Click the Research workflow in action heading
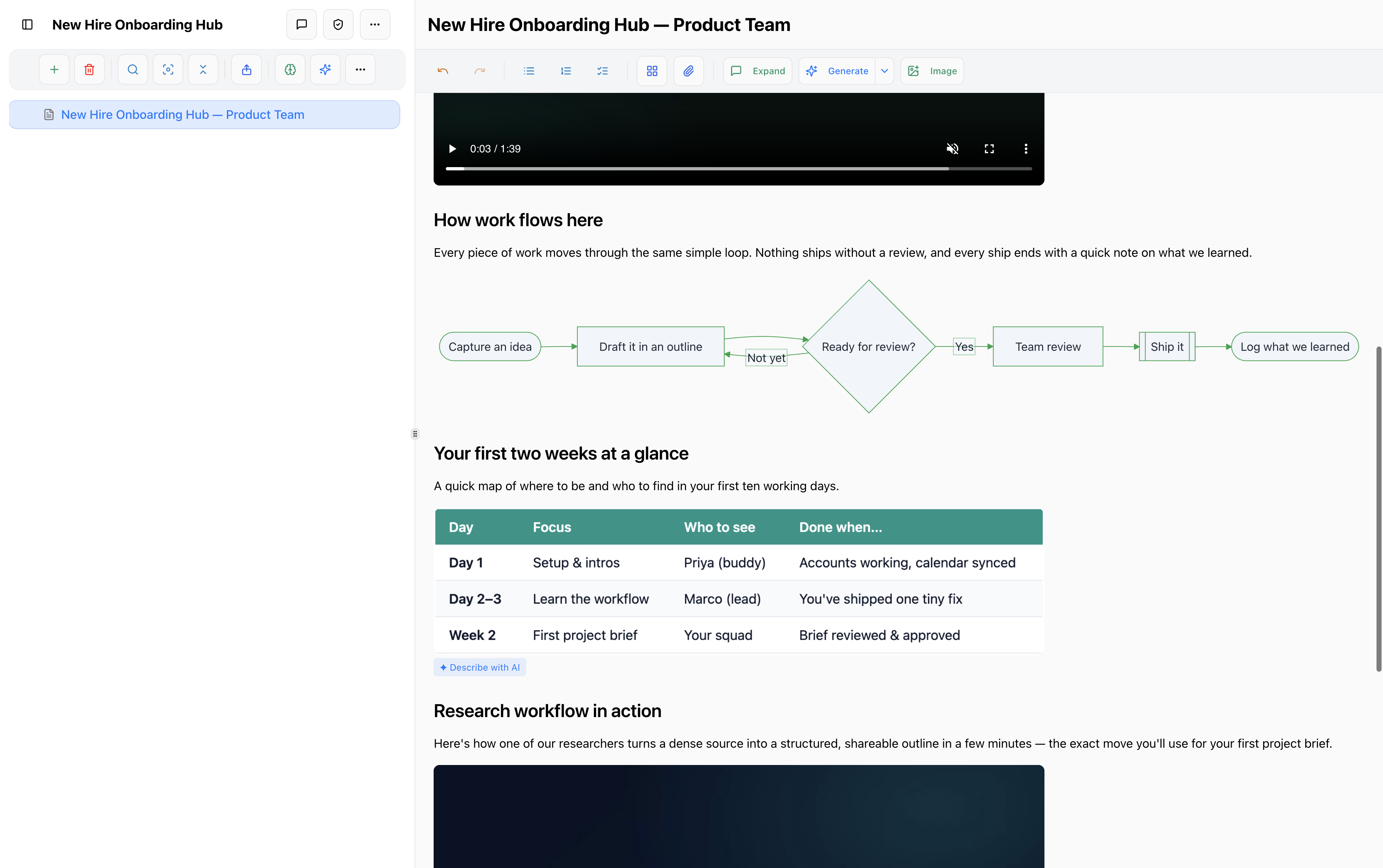This screenshot has height=868, width=1383. pyautogui.click(x=547, y=711)
